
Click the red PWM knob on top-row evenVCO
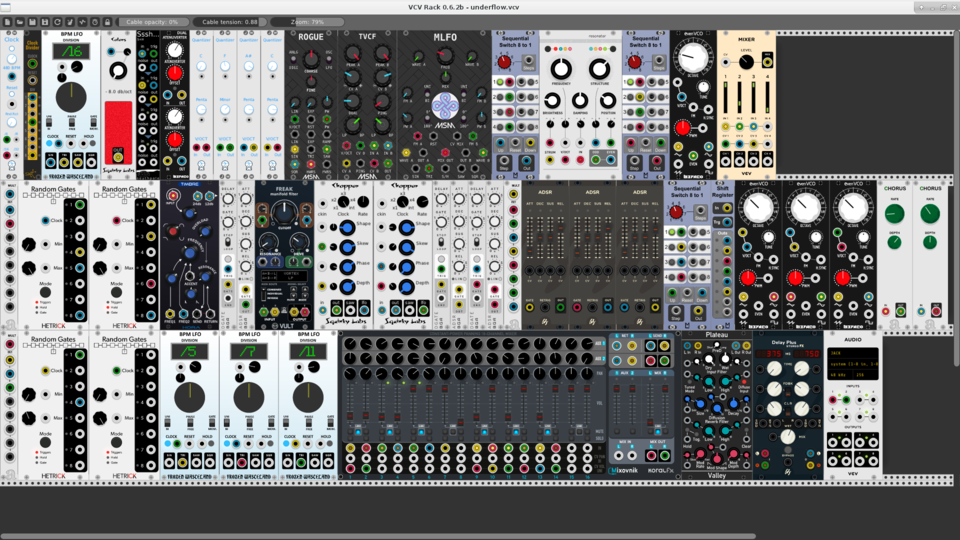pyautogui.click(x=683, y=128)
